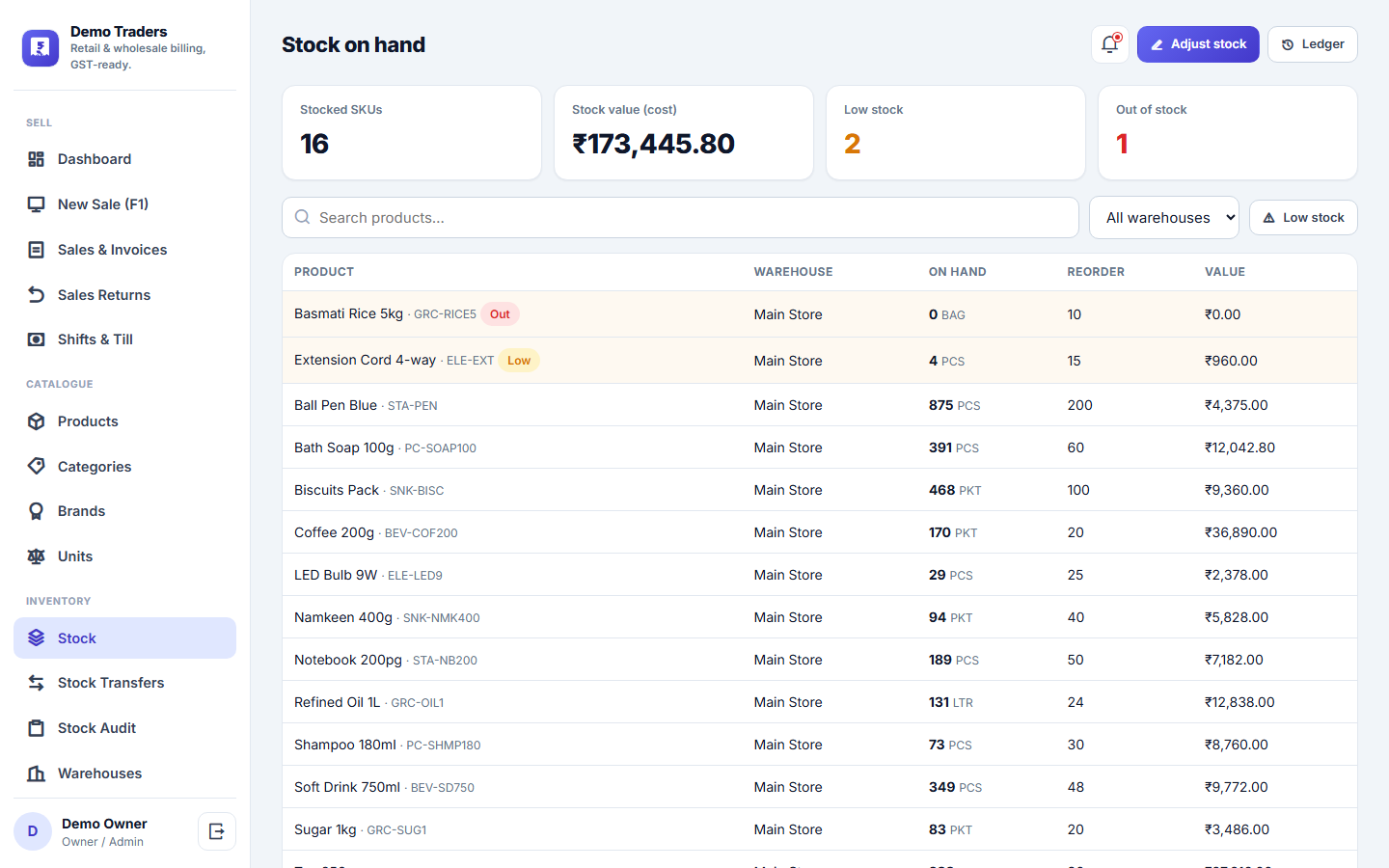The height and width of the screenshot is (868, 1389).
Task: Click the Shifts & Till cash icon
Action: click(x=37, y=339)
